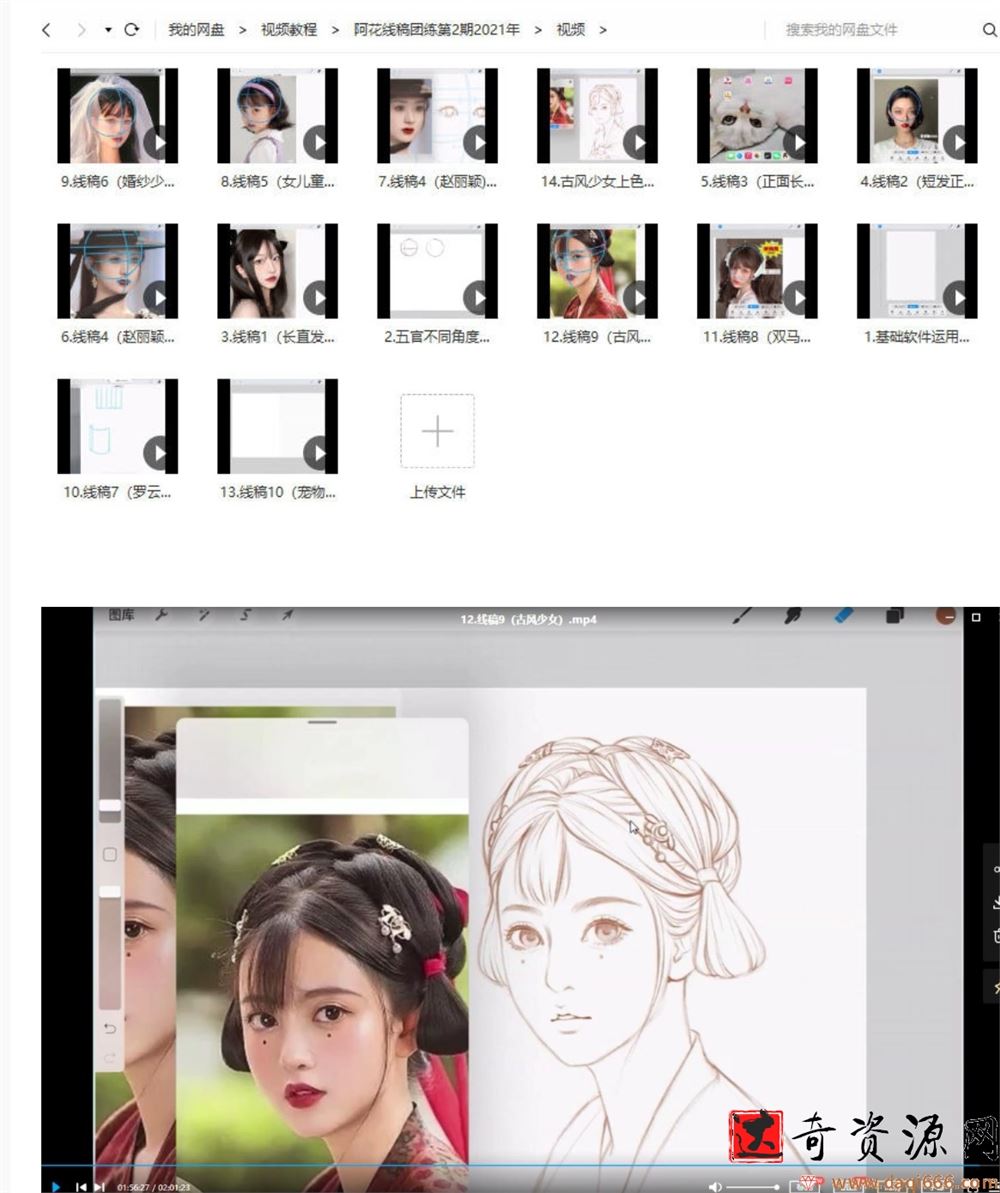Open the 9.线稿6 (婚纱少... video thumbnail

click(117, 116)
